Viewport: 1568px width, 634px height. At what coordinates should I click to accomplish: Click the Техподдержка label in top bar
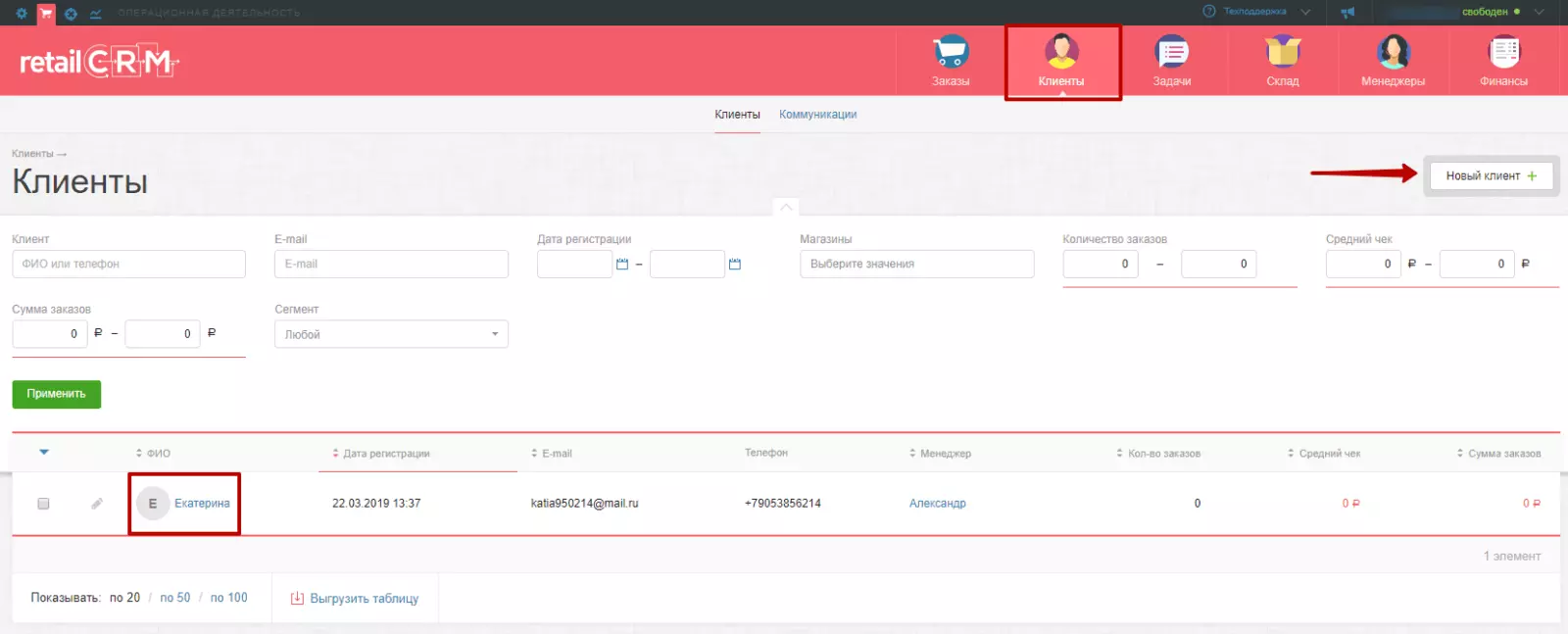1254,12
